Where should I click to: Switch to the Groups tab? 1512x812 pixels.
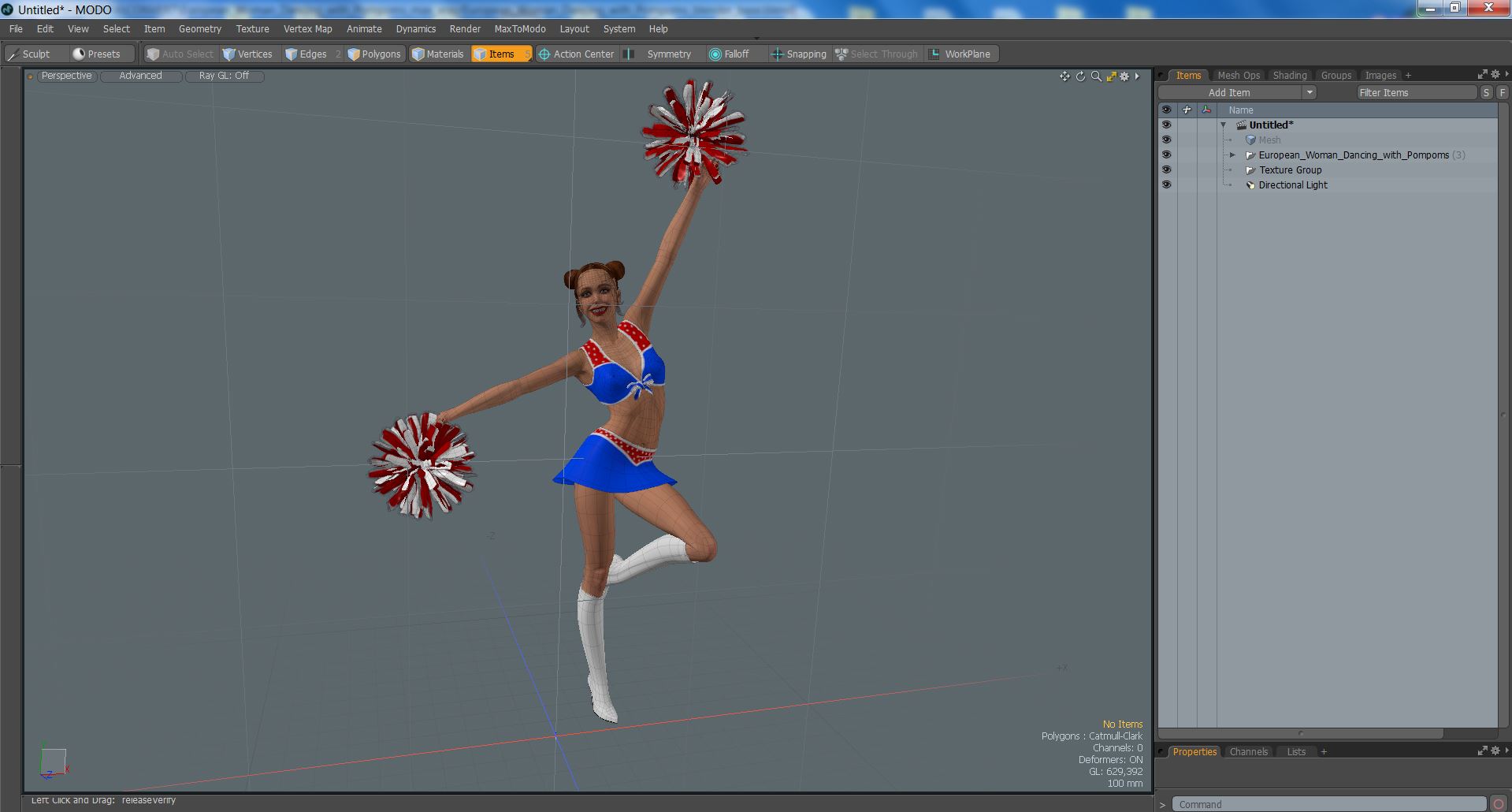coord(1336,75)
